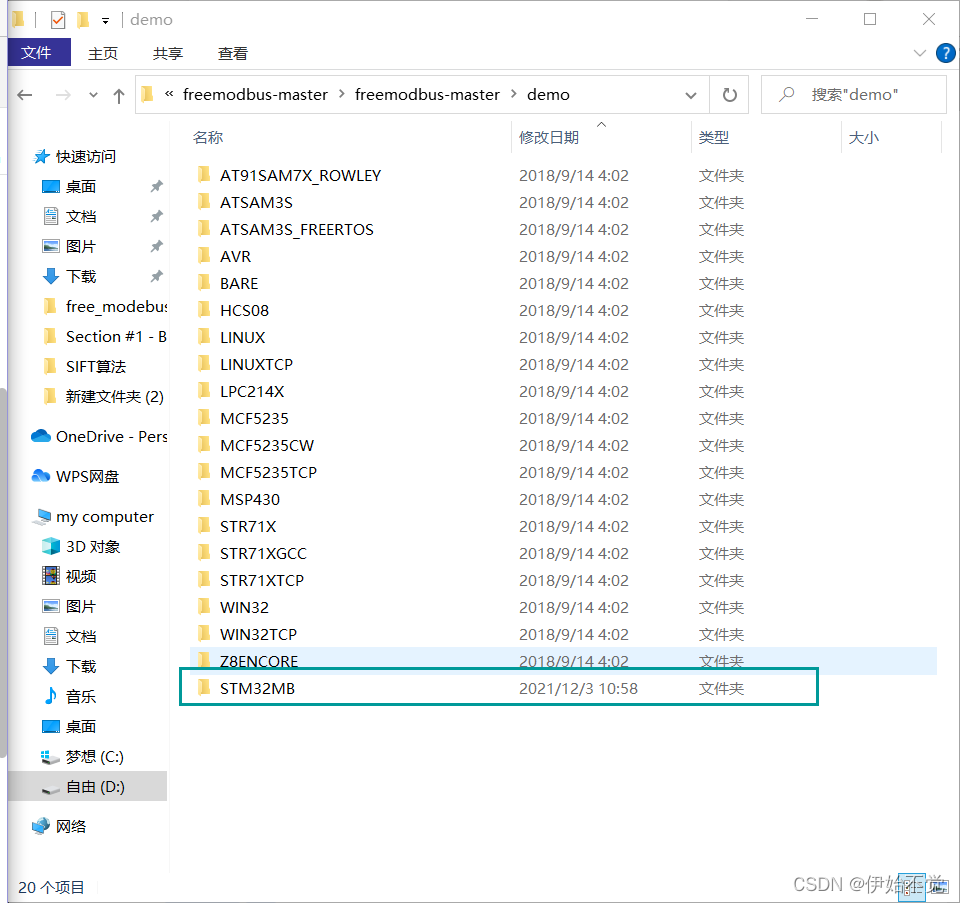This screenshot has width=960, height=903.
Task: Select ATSAM3S_FREERTOS folder
Action: 296,230
